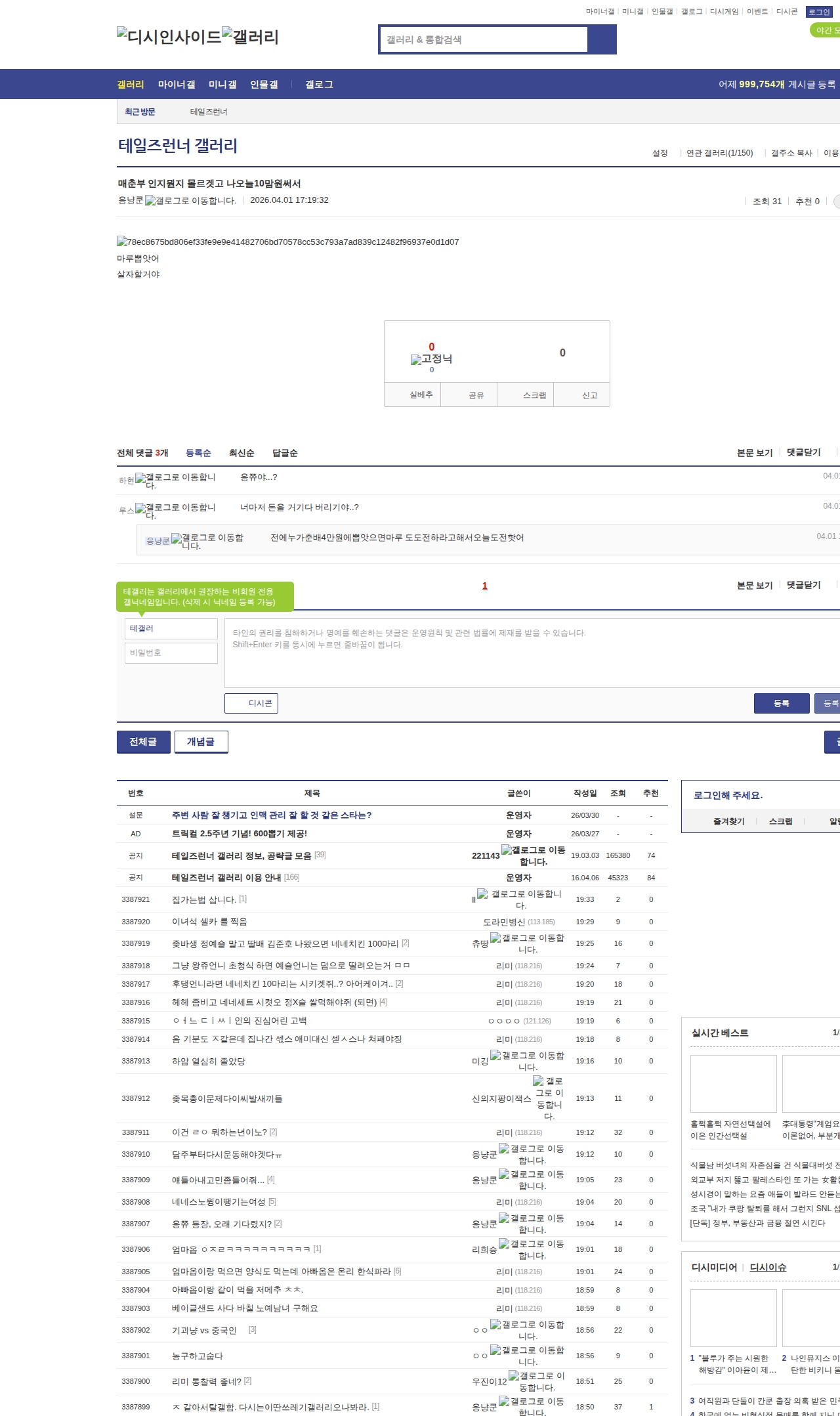Screen dimensions: 840x1416
Task: Switch comment sorting to 최신순
Action: point(241,453)
